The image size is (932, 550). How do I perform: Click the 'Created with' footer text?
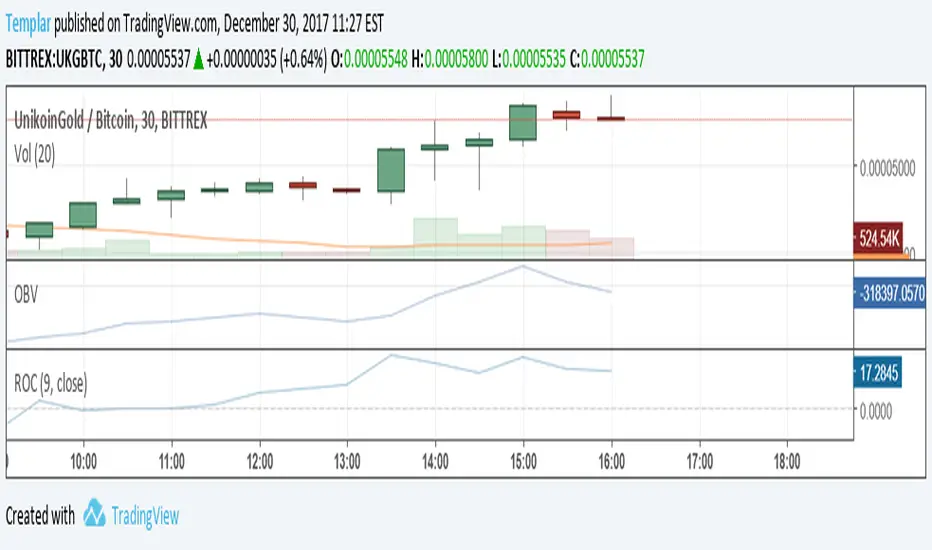pos(40,516)
